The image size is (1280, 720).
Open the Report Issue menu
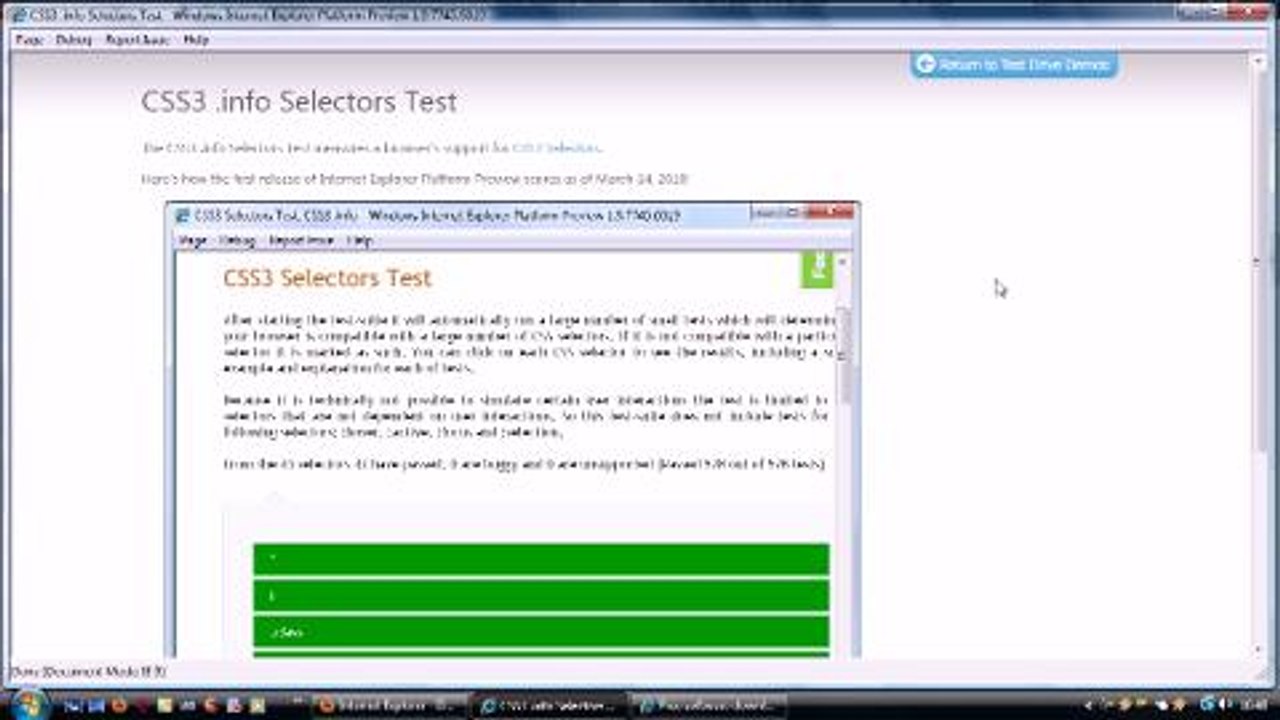pos(137,40)
